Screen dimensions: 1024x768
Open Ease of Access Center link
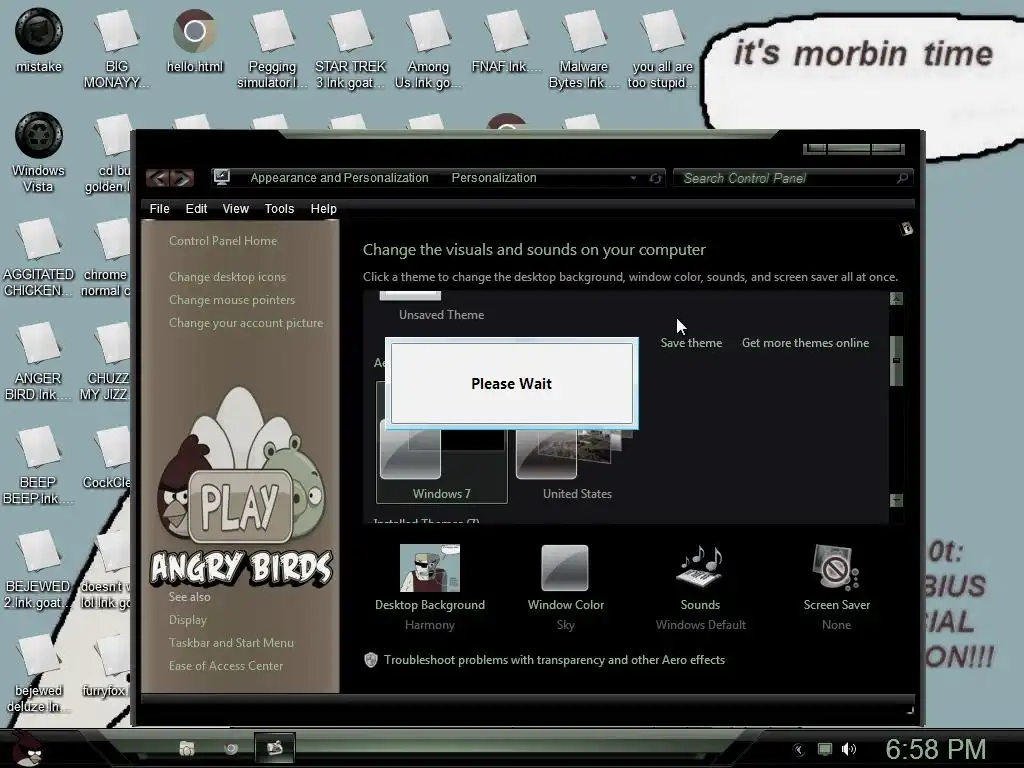226,665
